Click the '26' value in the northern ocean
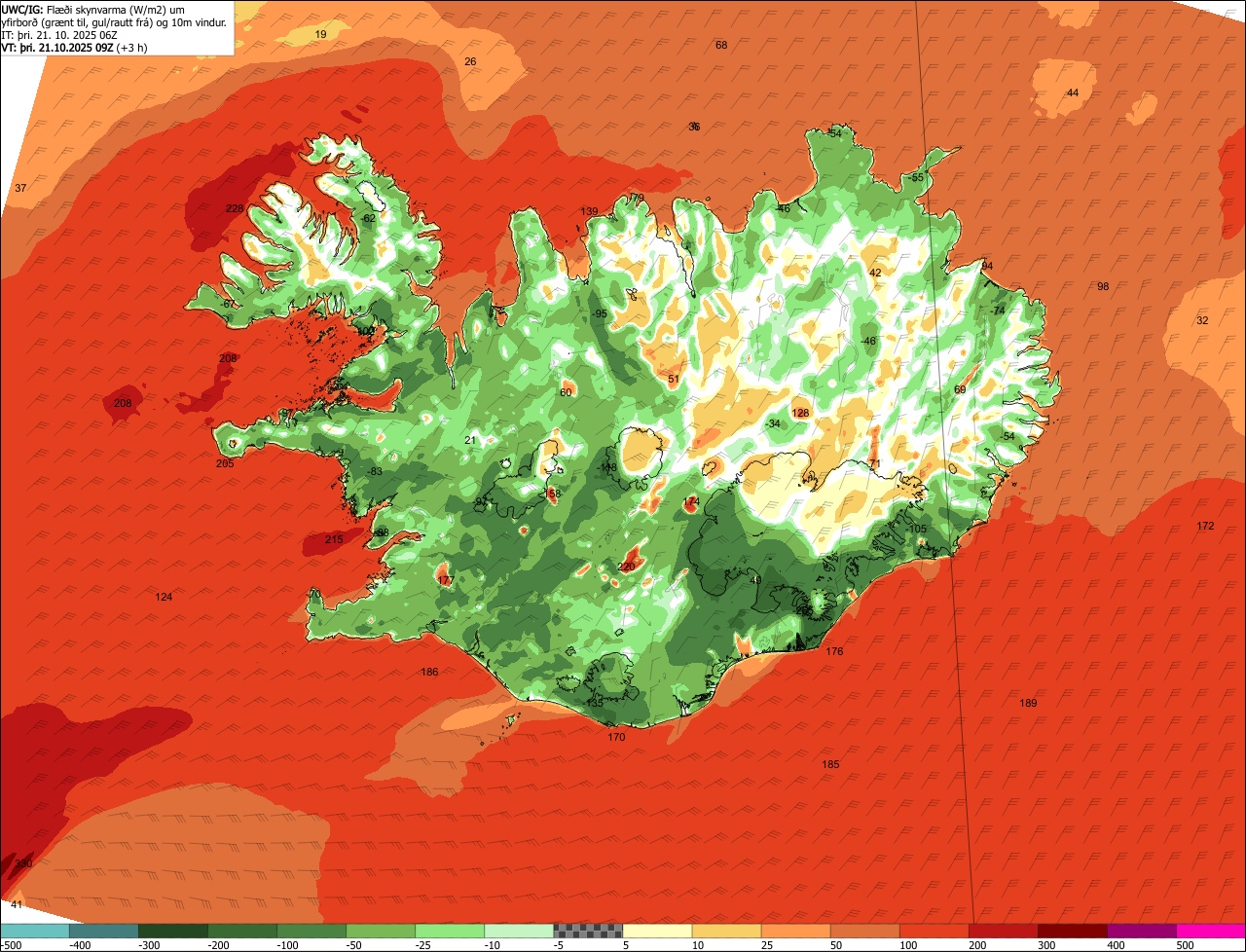 click(470, 62)
